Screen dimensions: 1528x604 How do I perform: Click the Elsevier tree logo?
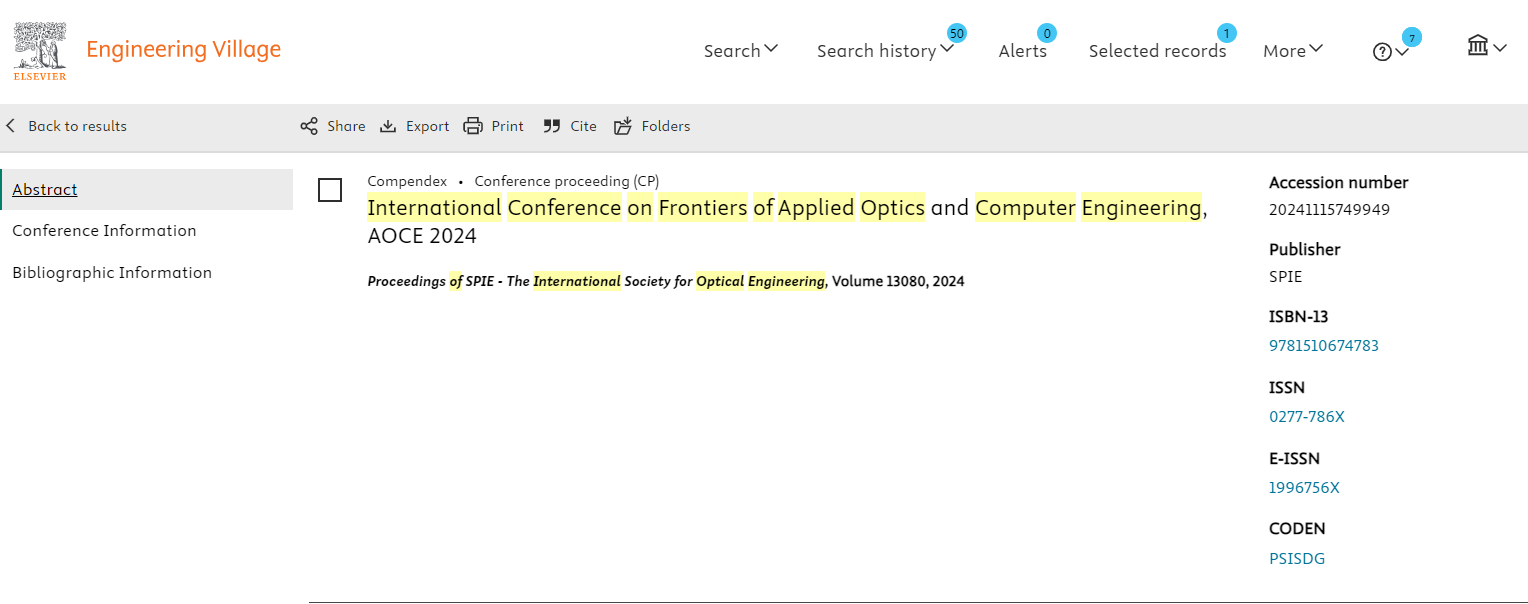coord(40,51)
